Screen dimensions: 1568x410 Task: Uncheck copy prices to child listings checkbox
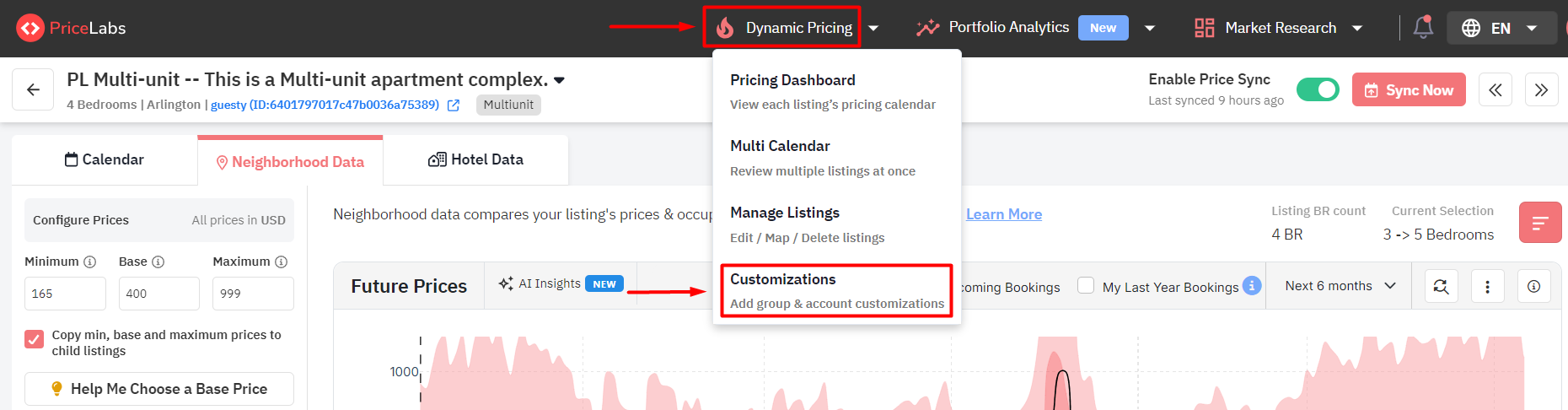34,339
